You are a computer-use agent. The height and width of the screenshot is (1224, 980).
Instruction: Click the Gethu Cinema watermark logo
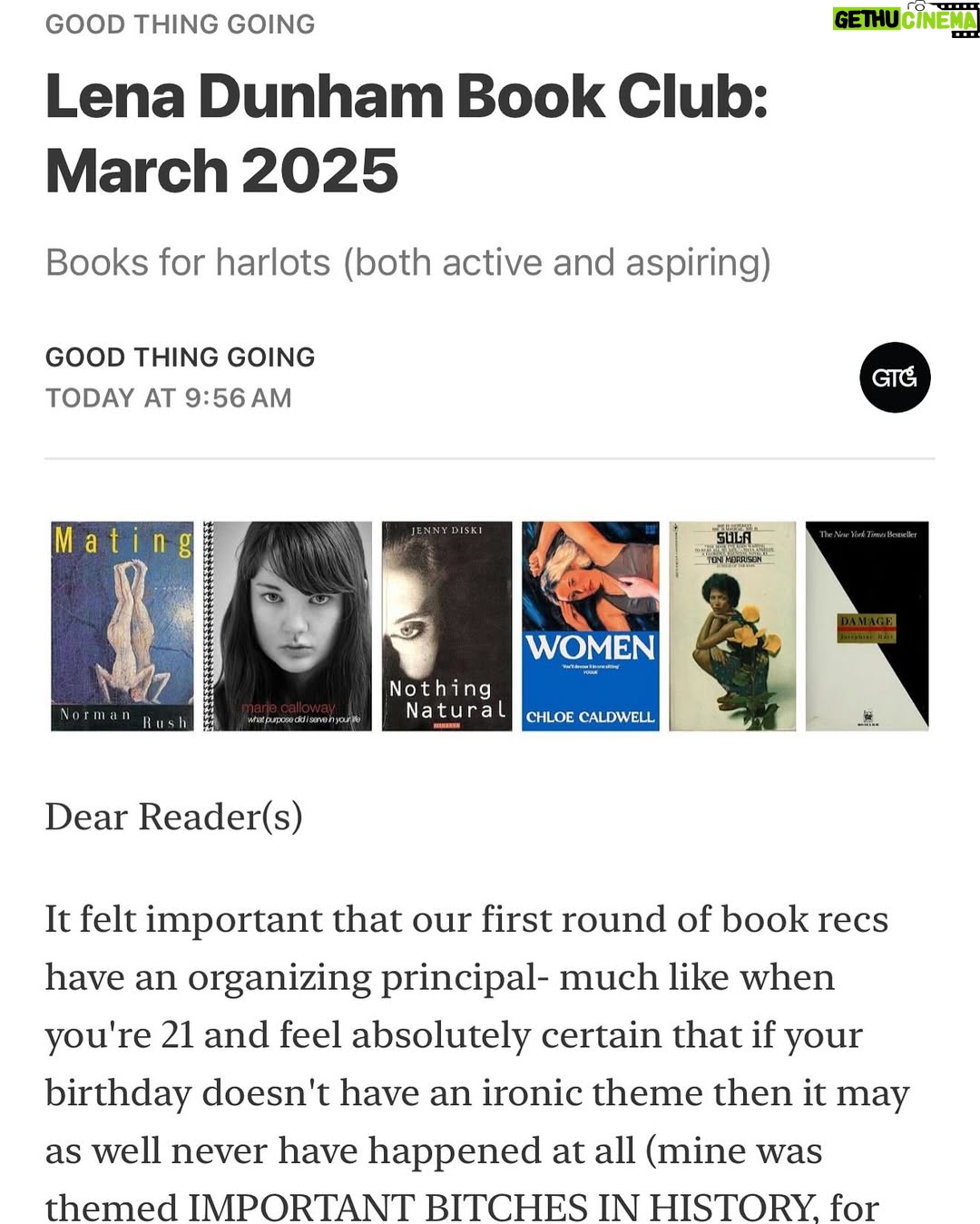906,19
